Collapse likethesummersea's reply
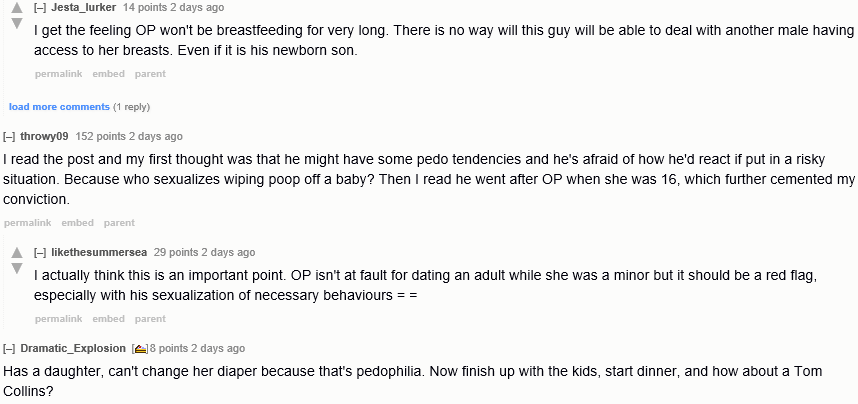Screen dimensions: 858x404 point(40,252)
